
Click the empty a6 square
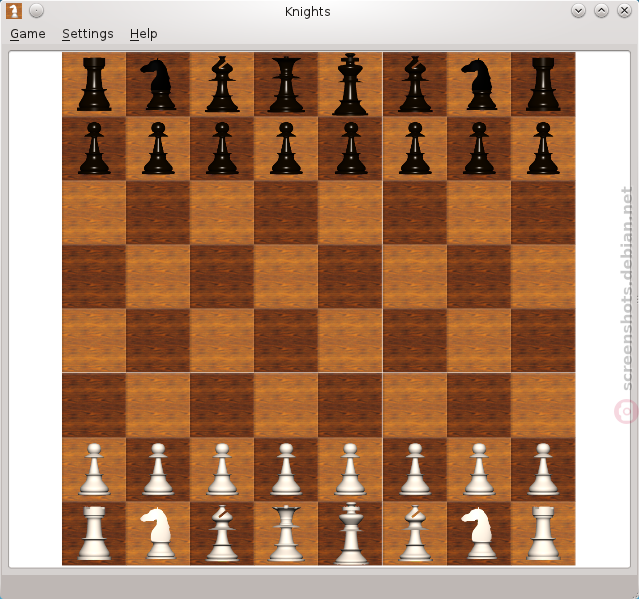click(94, 212)
